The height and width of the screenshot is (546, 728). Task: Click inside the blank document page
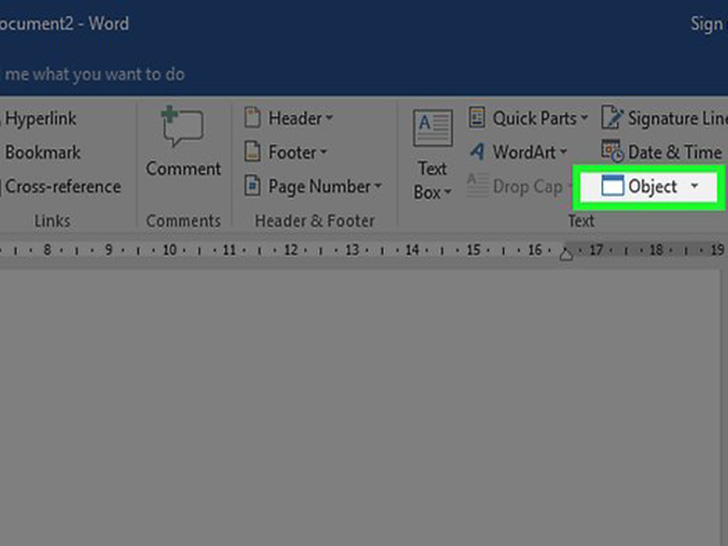point(360,408)
